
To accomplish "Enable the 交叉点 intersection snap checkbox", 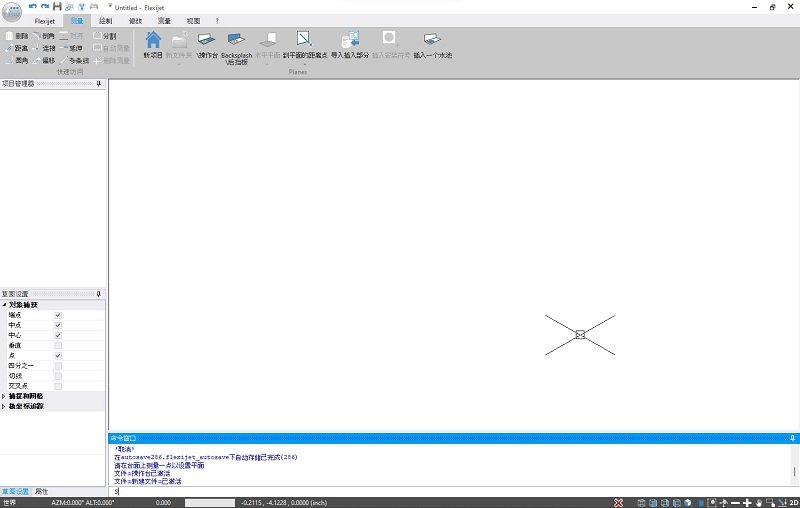I will 58,386.
